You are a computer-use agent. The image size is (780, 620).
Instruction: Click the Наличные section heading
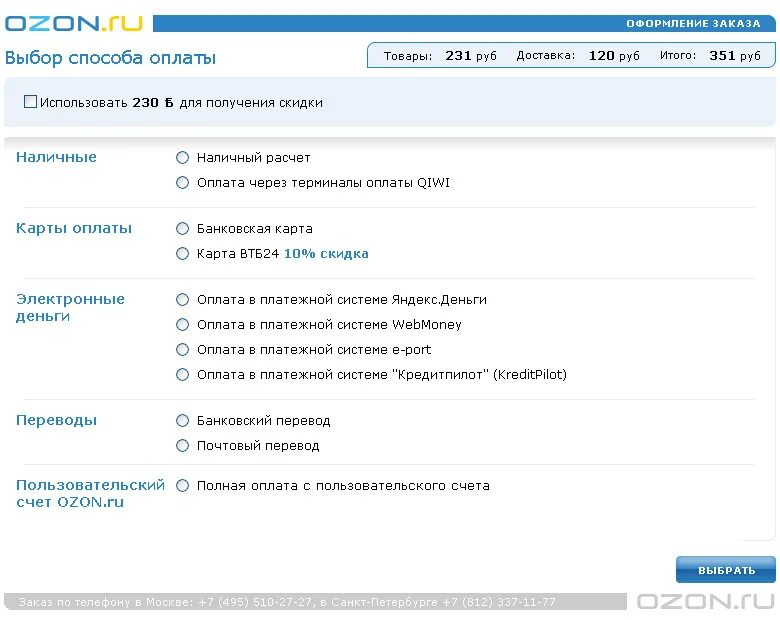[56, 157]
